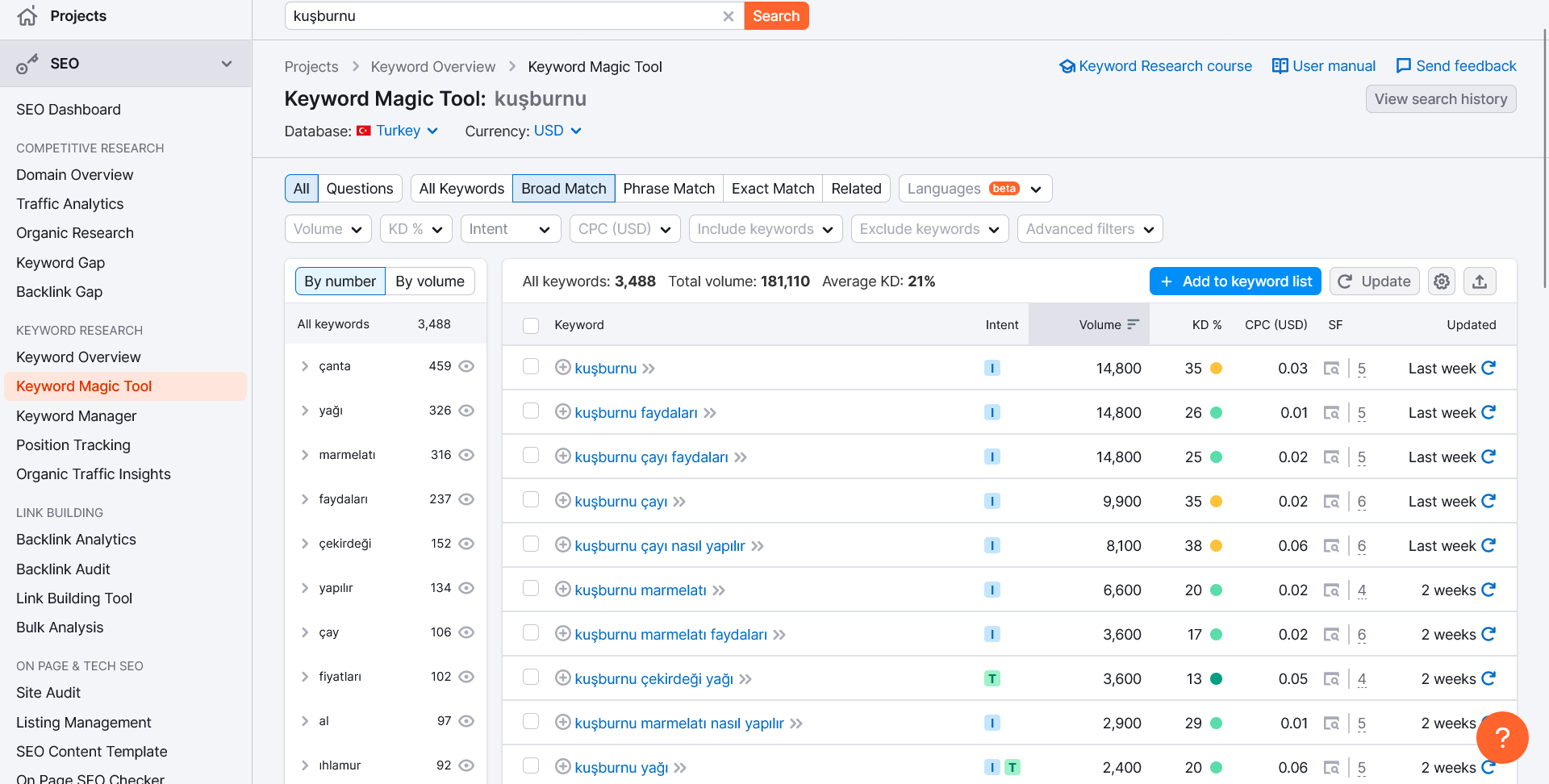Switch to Related tab

(x=856, y=189)
